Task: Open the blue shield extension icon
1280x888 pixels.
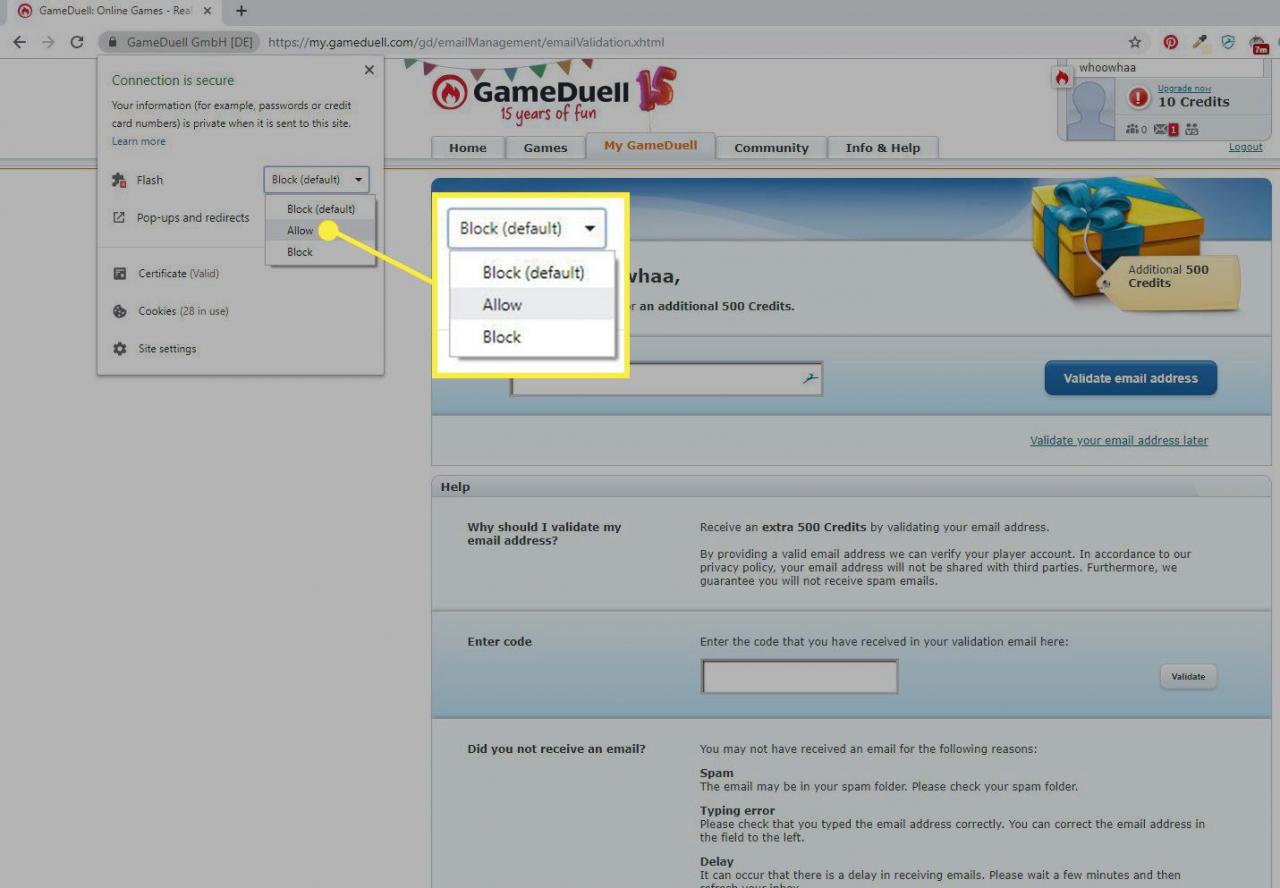Action: click(1228, 42)
